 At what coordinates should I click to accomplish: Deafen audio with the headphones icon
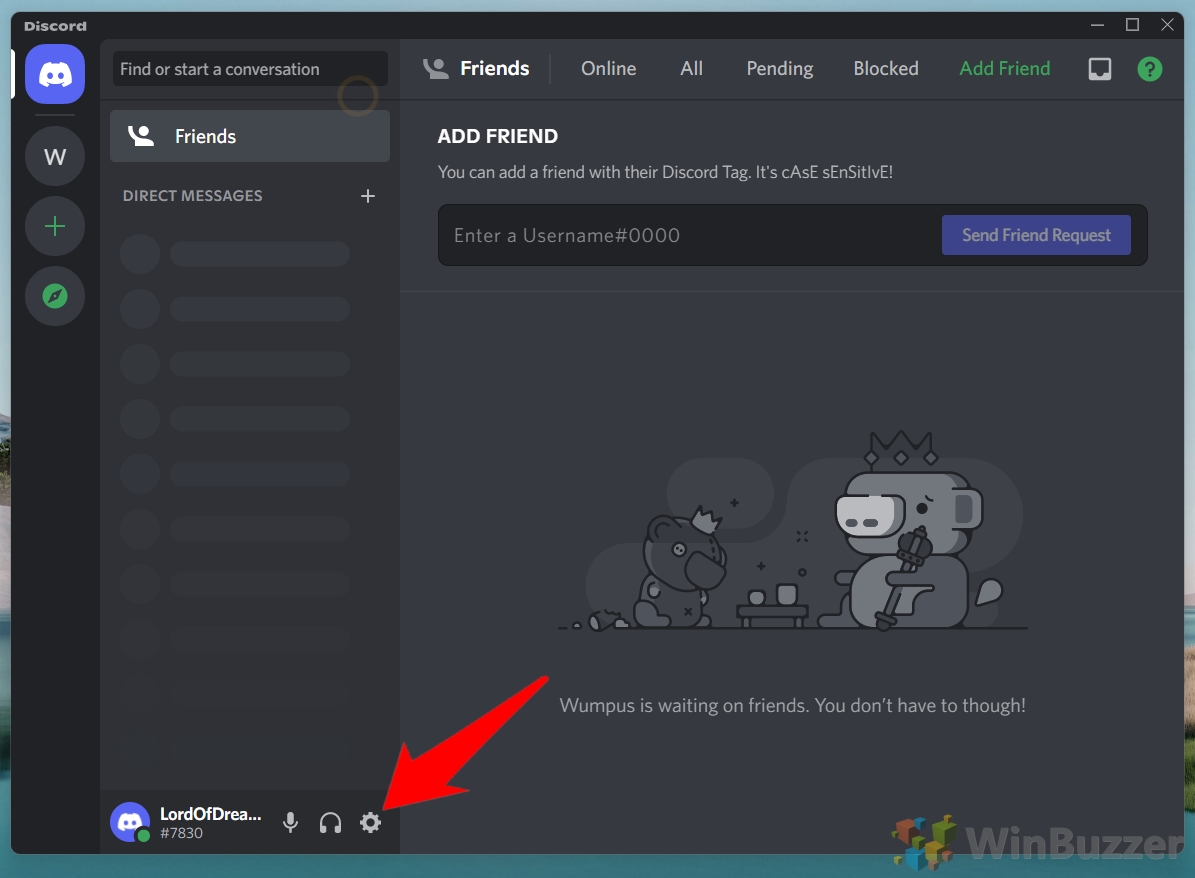(x=330, y=822)
